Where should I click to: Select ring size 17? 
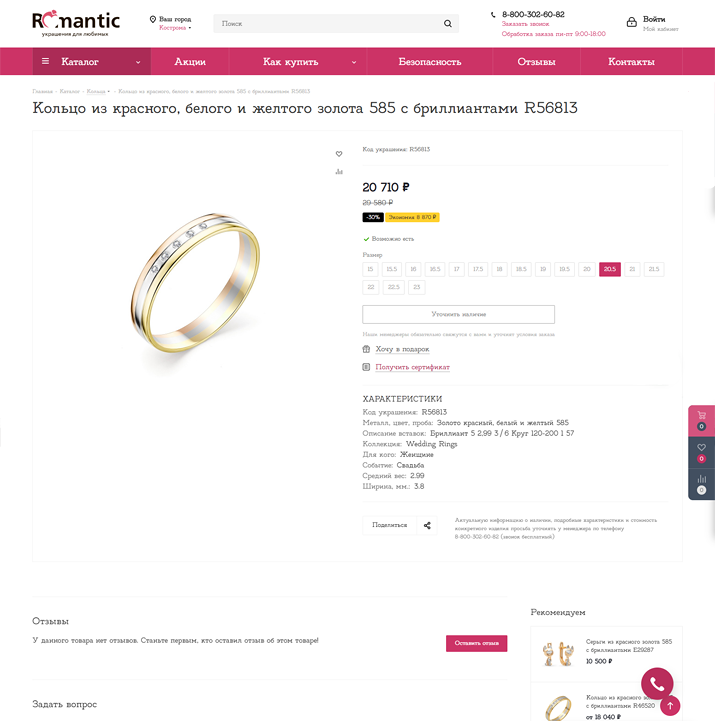(456, 269)
